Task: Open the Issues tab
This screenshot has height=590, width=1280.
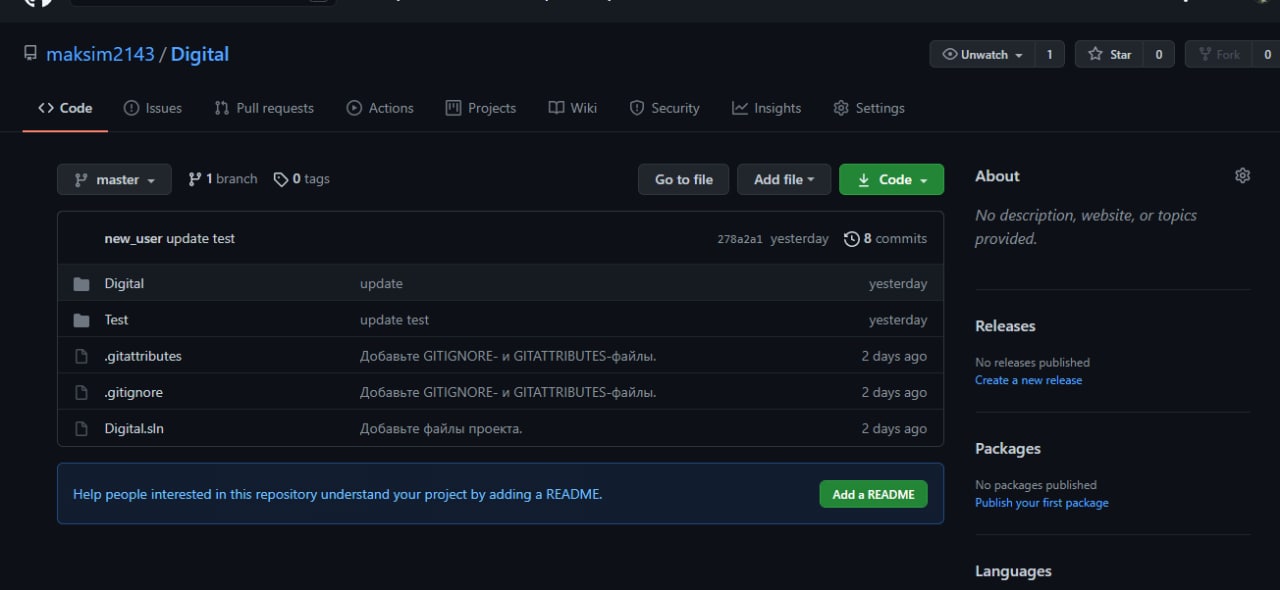Action: click(153, 108)
